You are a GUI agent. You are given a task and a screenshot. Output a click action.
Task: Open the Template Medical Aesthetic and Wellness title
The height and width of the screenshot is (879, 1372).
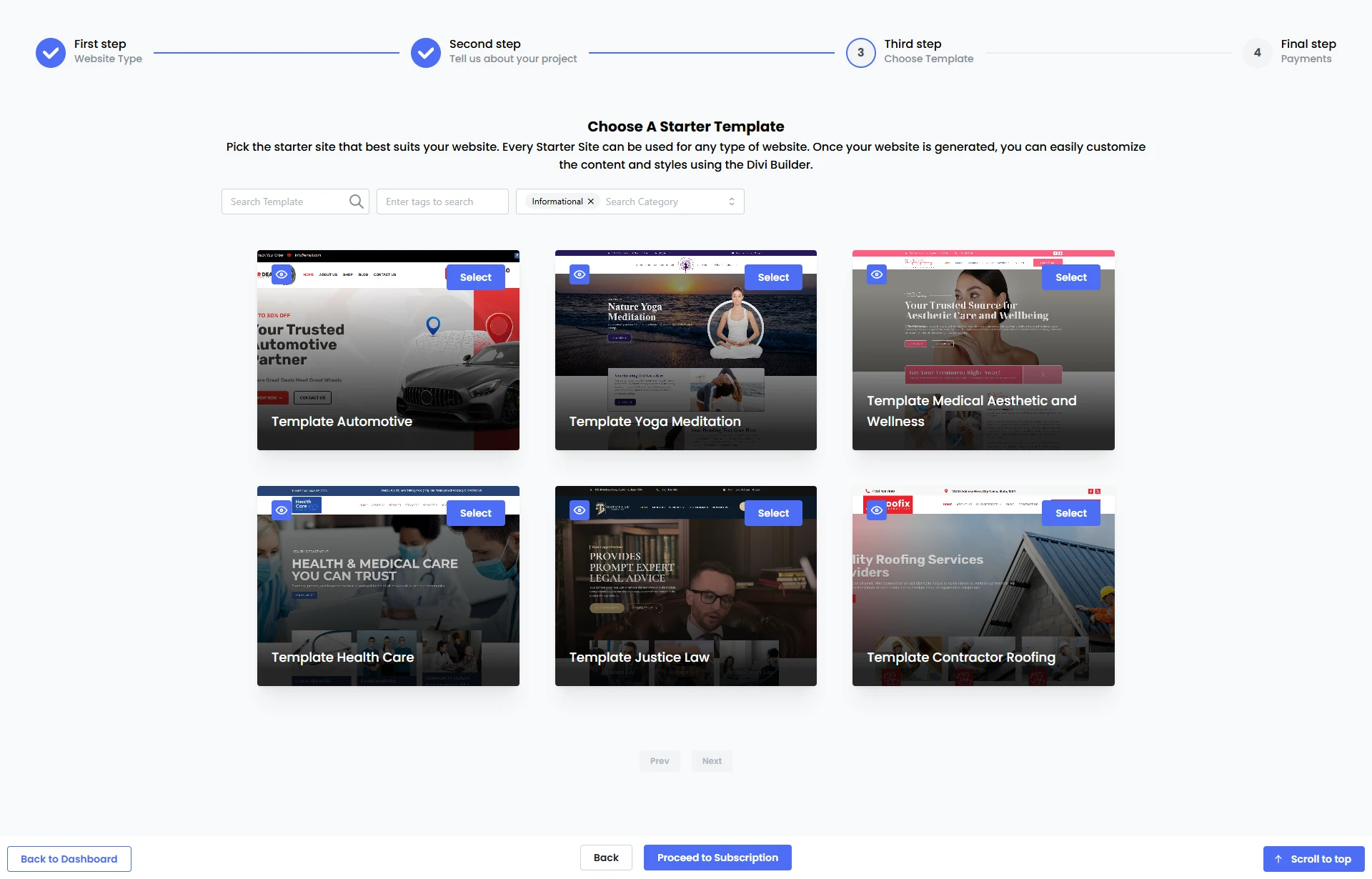(x=972, y=411)
